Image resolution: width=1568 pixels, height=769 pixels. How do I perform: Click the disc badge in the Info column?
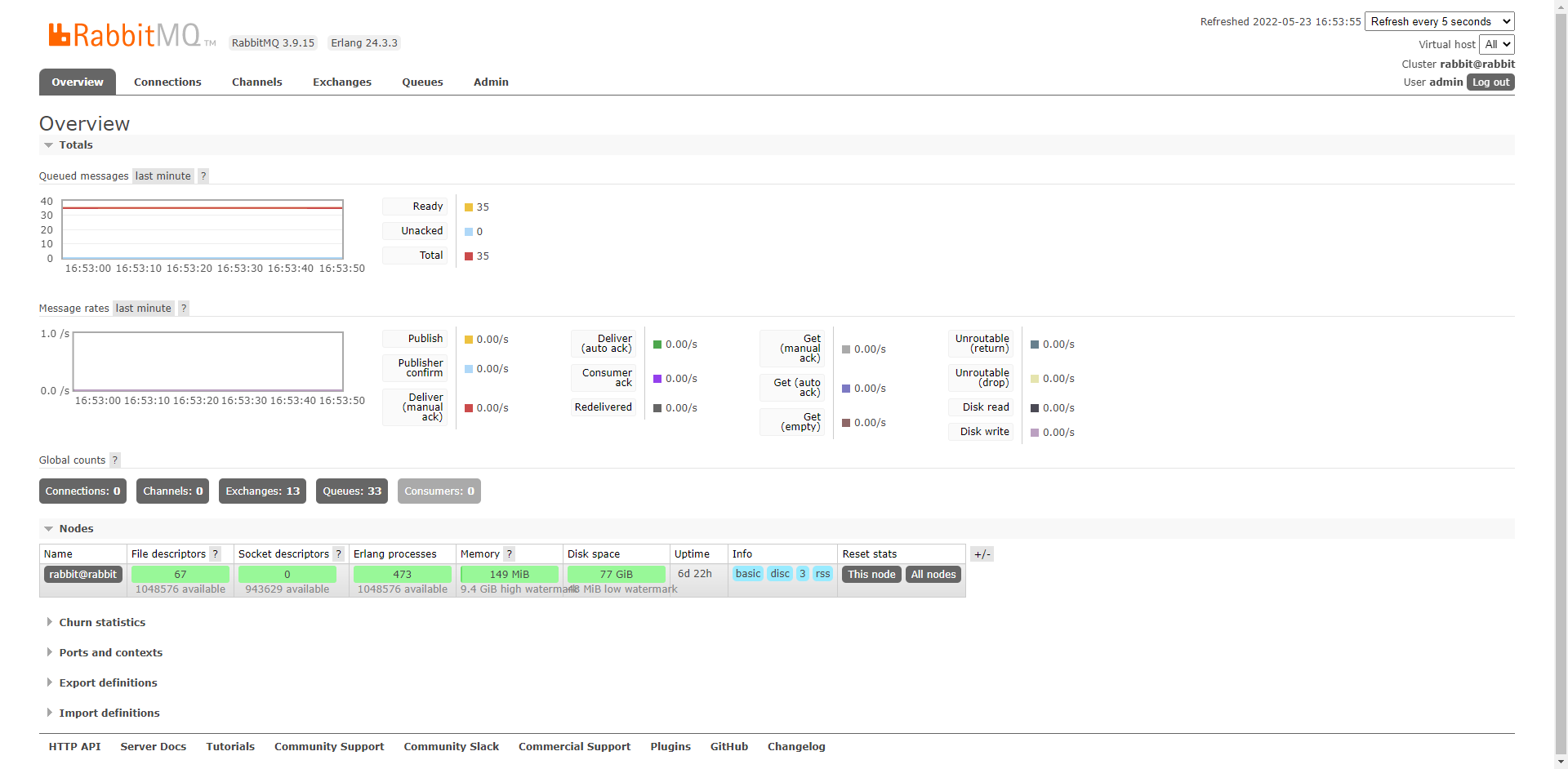pyautogui.click(x=779, y=574)
